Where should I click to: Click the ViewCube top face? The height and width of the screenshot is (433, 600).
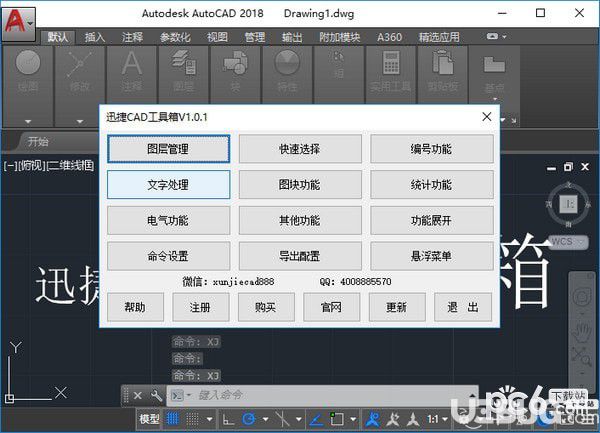click(x=568, y=204)
